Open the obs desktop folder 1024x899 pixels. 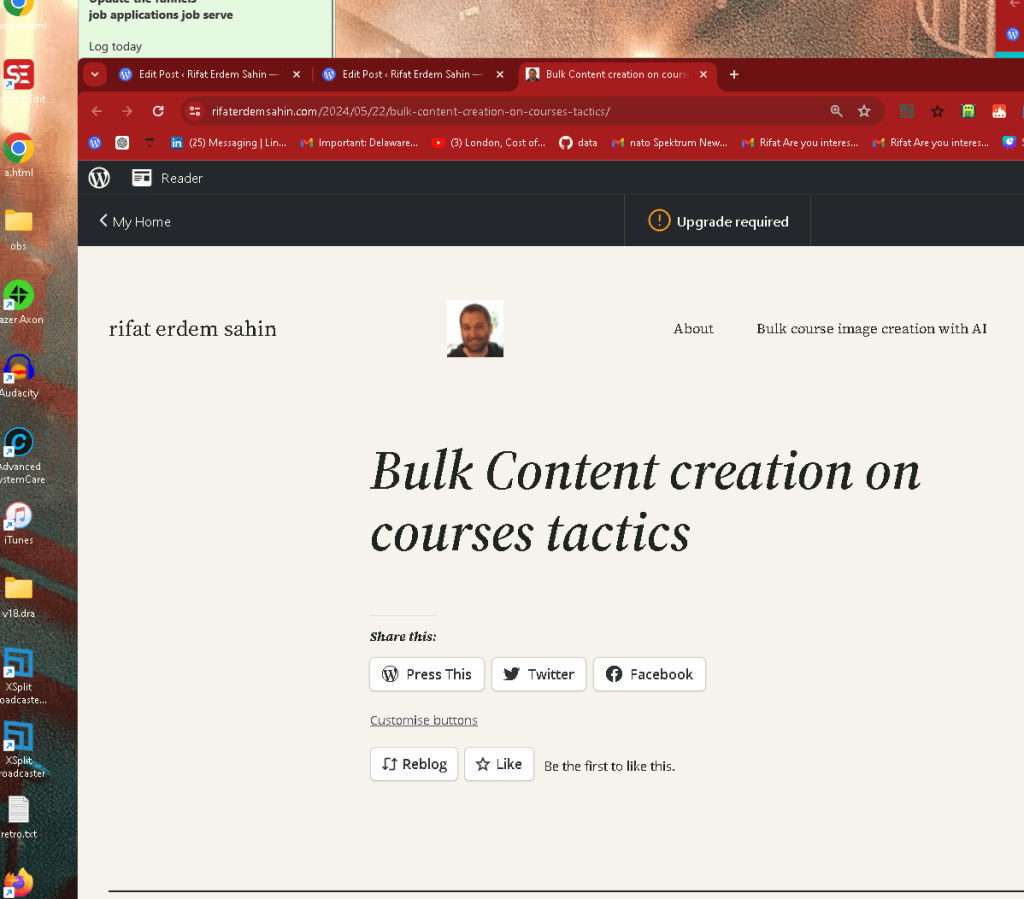18,229
